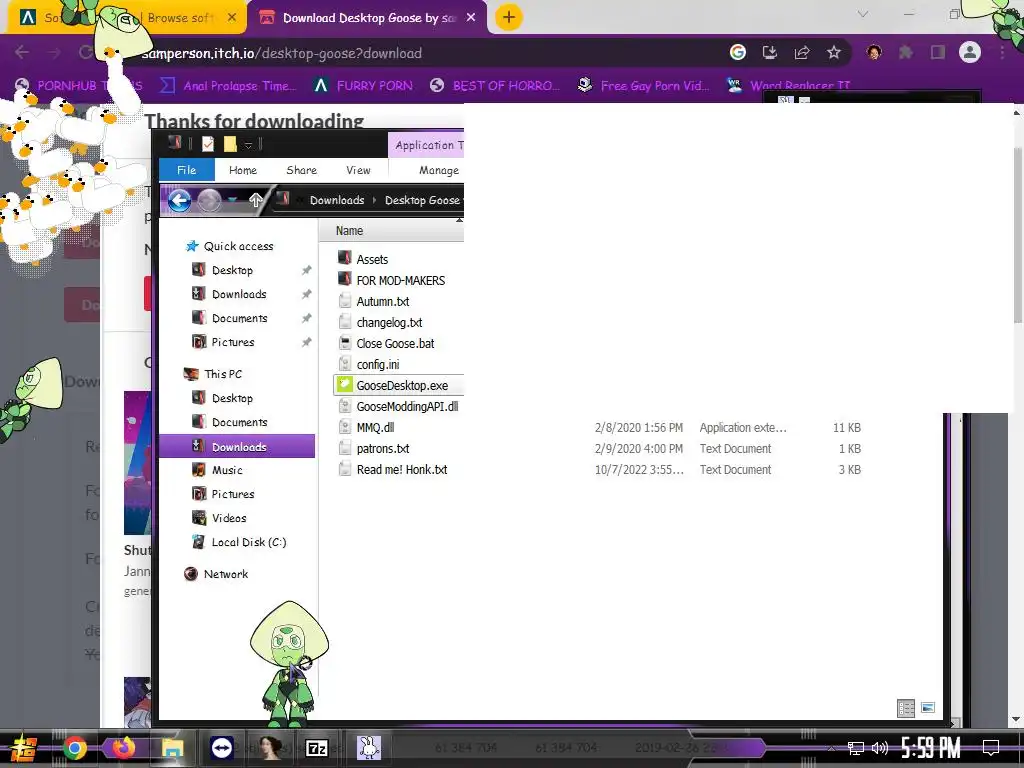This screenshot has width=1024, height=768.
Task: Open the File tab in Explorer
Action: pyautogui.click(x=186, y=170)
